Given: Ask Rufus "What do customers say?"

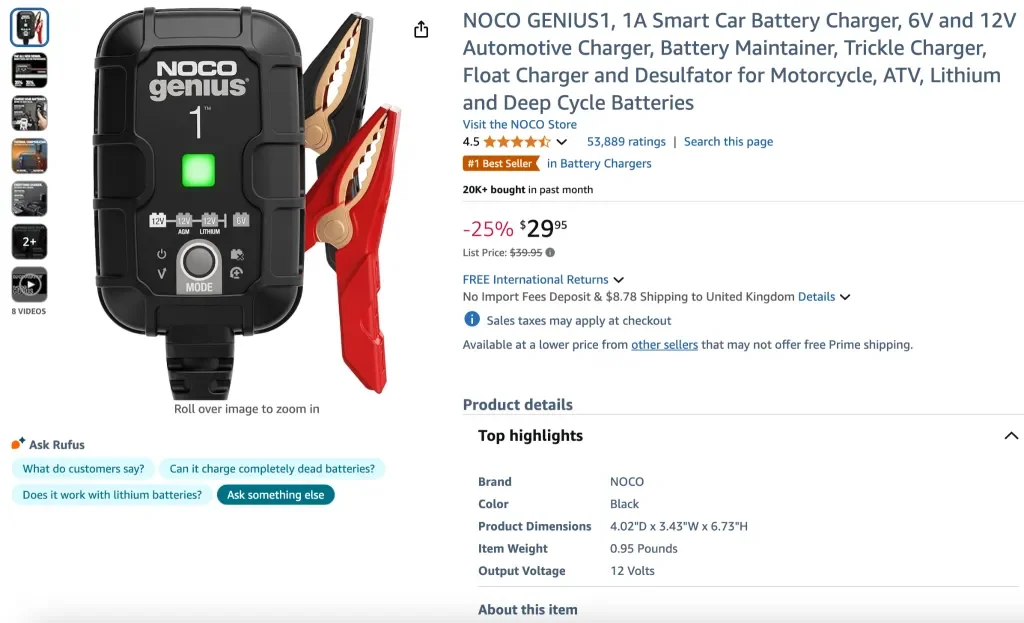Looking at the screenshot, I should (x=82, y=468).
